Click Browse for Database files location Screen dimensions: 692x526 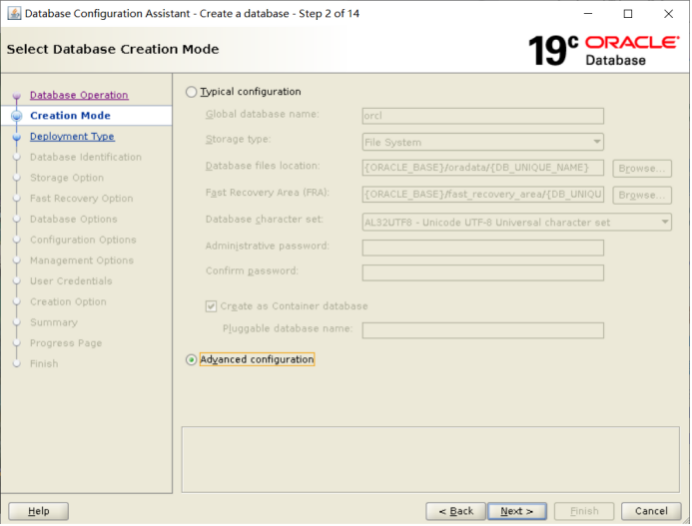(x=642, y=169)
